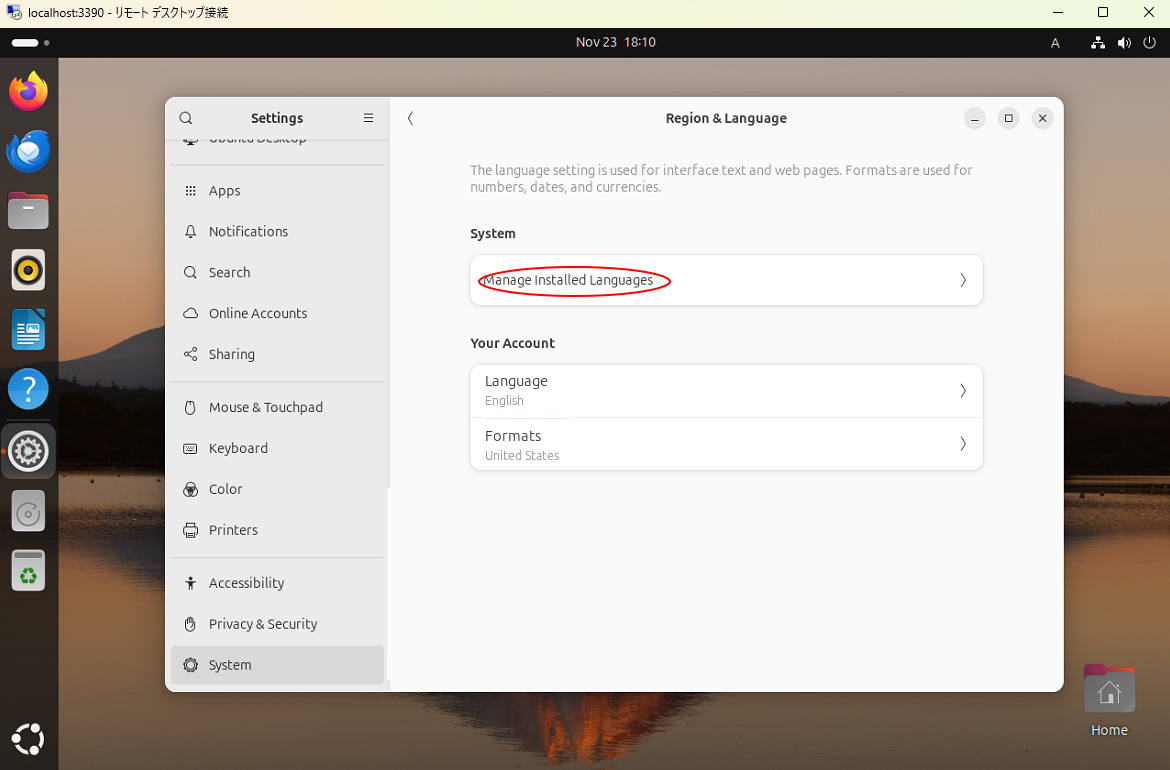Click the network status icon in top bar
1170x770 pixels.
tap(1098, 43)
